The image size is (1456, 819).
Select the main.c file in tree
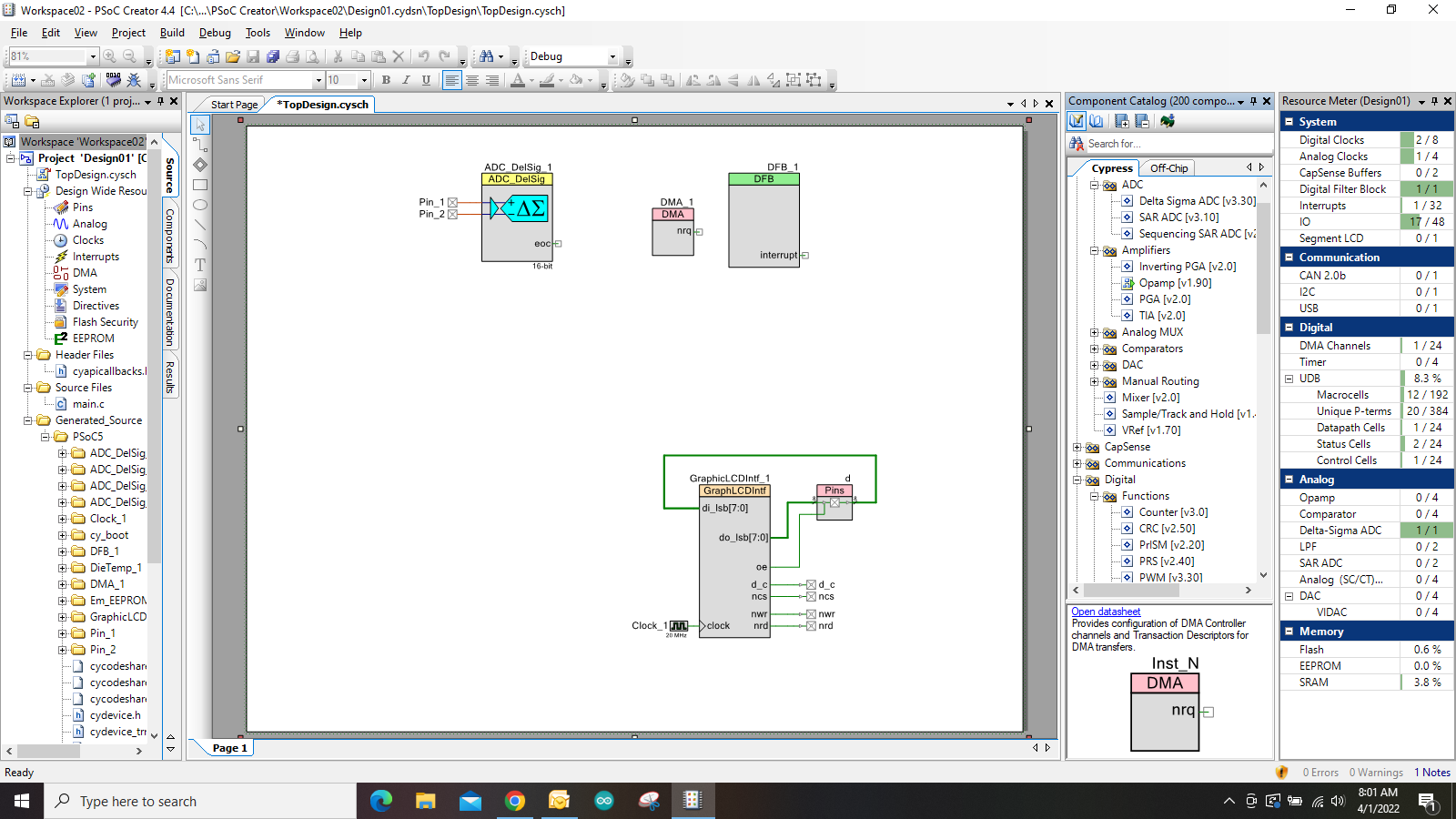coord(88,404)
